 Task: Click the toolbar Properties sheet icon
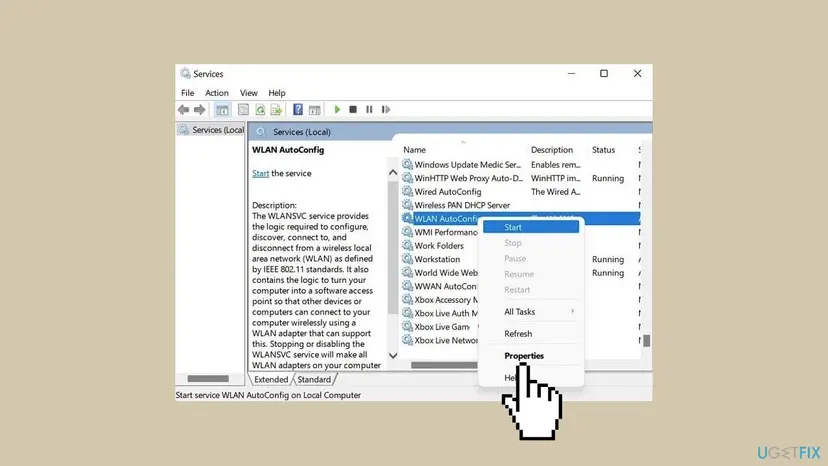(x=243, y=109)
